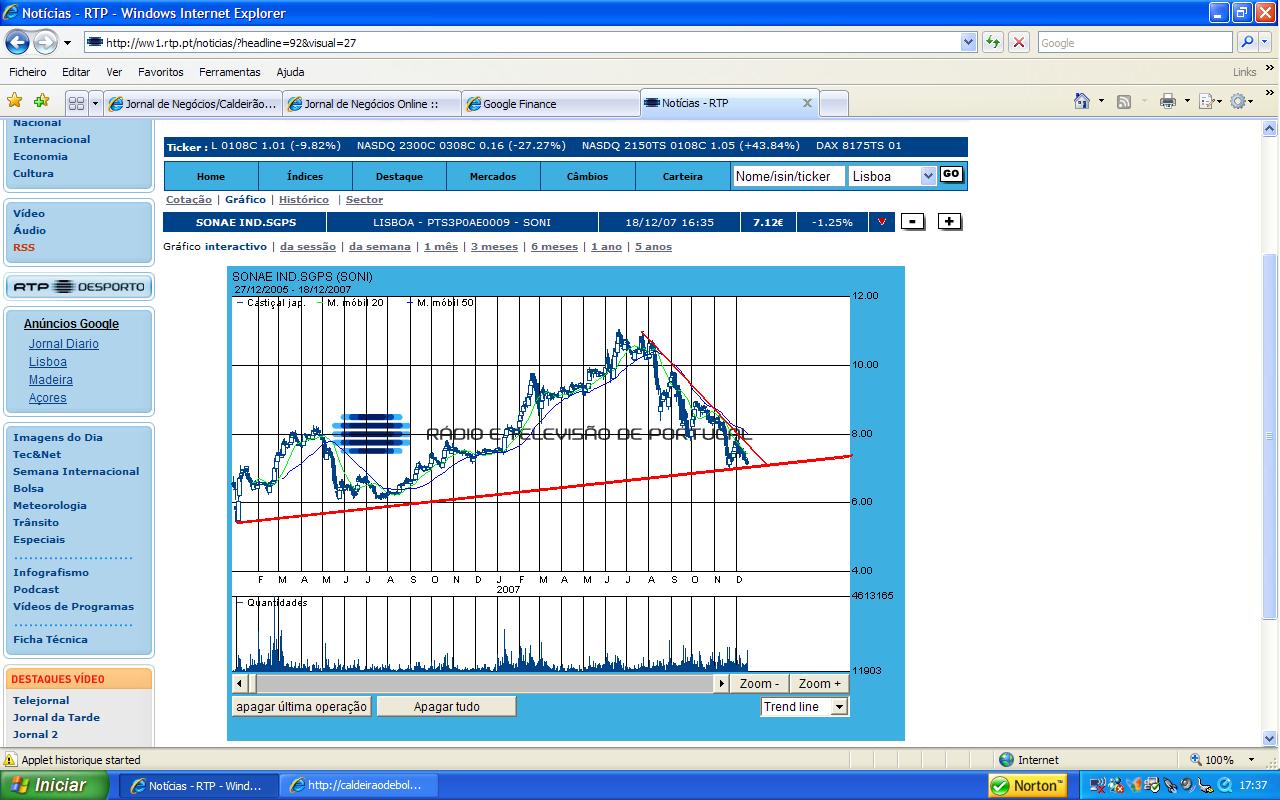Show the 3 meses chart period

[494, 247]
